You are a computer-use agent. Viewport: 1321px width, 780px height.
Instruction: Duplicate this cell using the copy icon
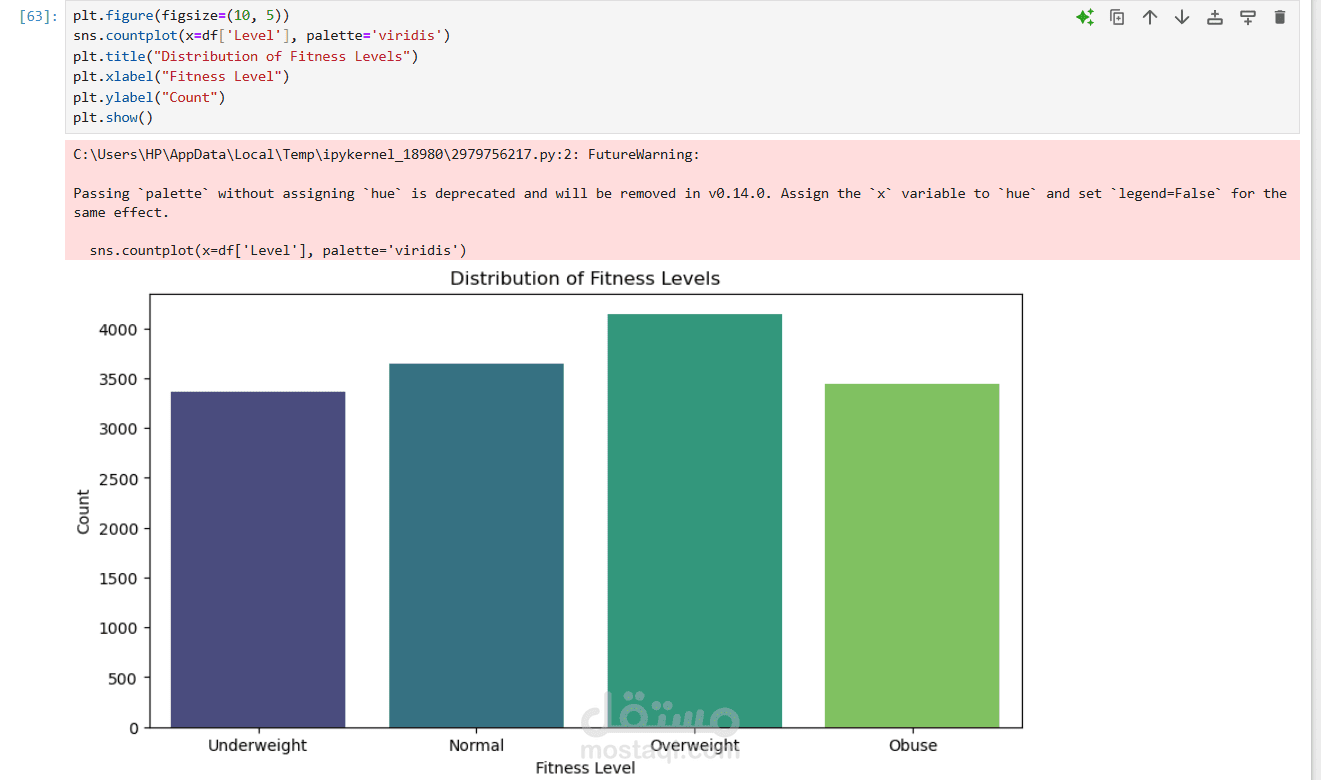pos(1117,17)
